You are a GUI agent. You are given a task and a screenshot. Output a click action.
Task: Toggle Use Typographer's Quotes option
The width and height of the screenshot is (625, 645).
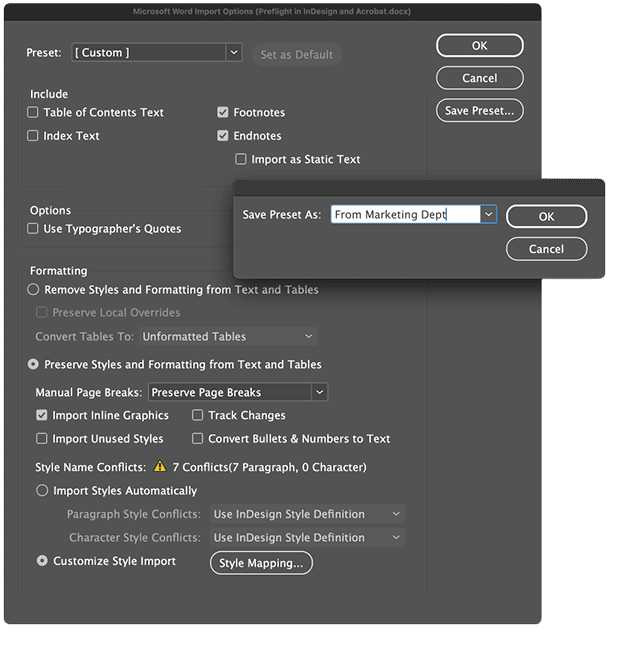34,229
